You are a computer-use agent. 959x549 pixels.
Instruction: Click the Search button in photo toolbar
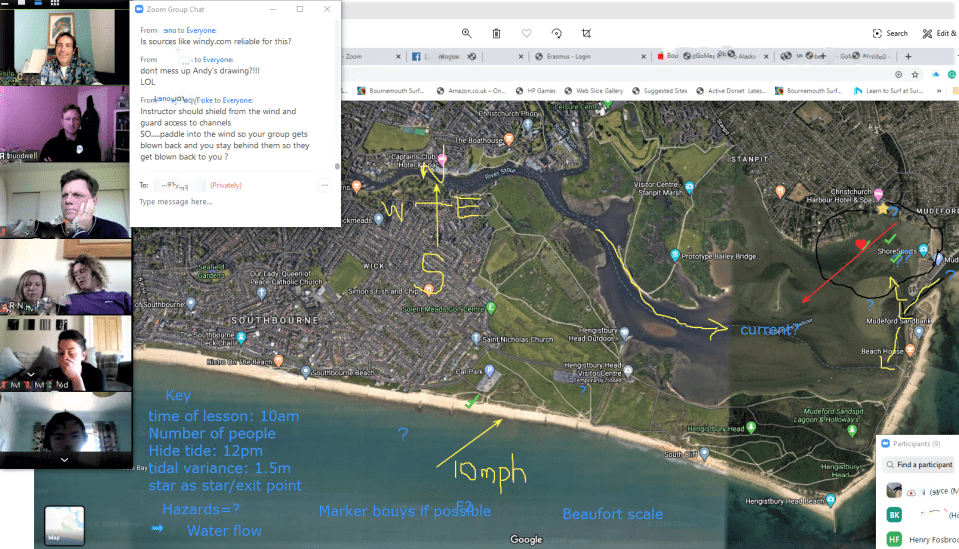tap(890, 33)
